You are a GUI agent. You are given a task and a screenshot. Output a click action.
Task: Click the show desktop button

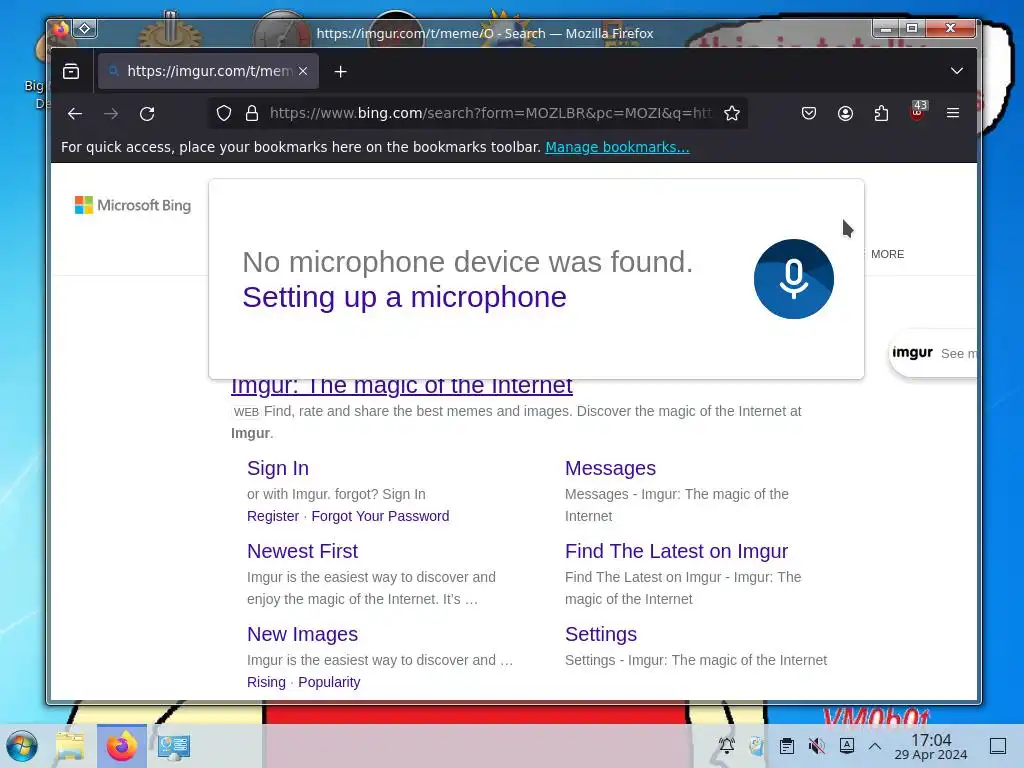(x=997, y=746)
